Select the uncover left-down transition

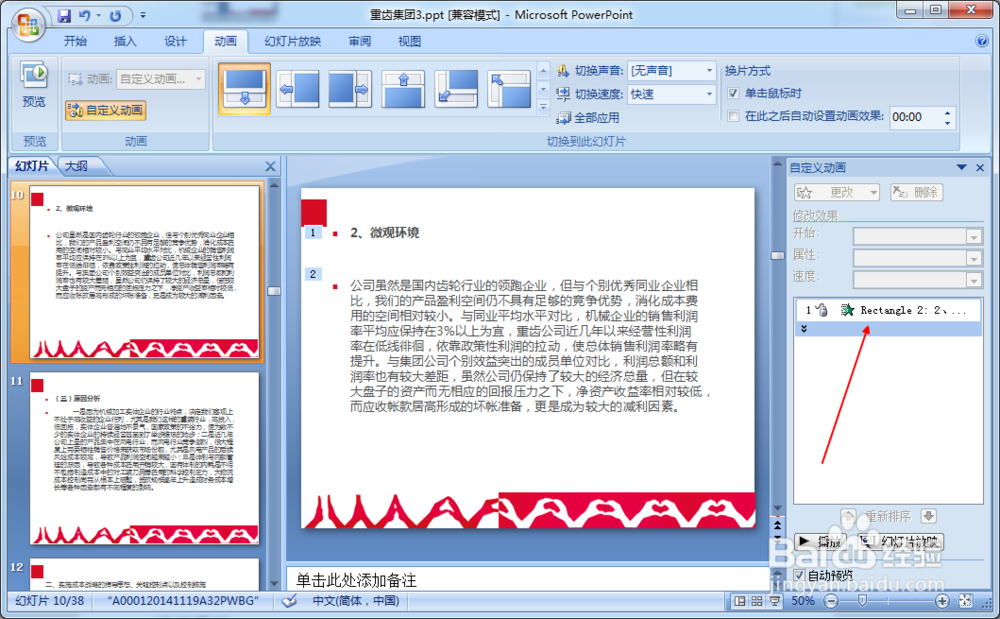pos(456,89)
